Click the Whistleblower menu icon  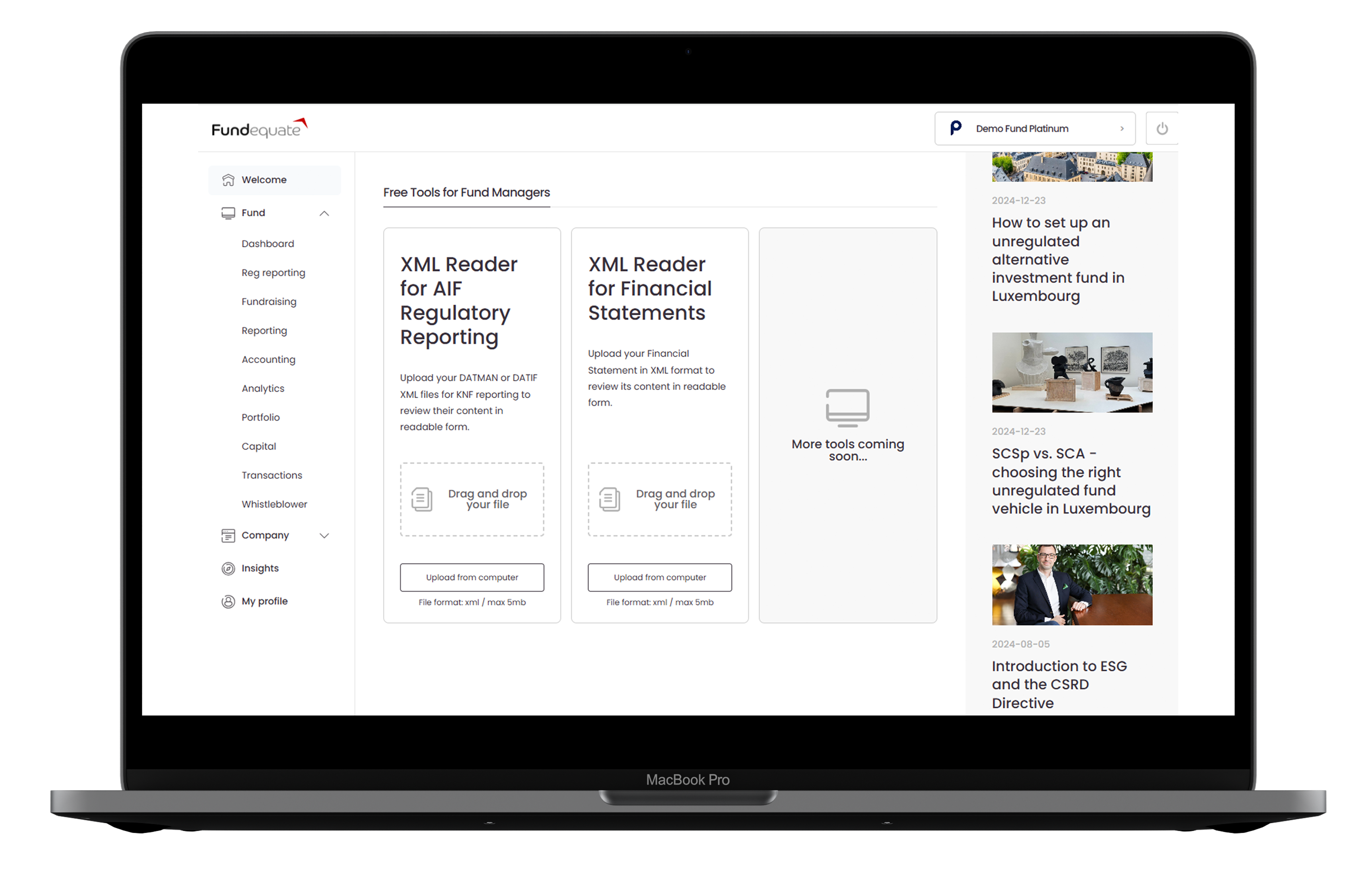point(273,504)
